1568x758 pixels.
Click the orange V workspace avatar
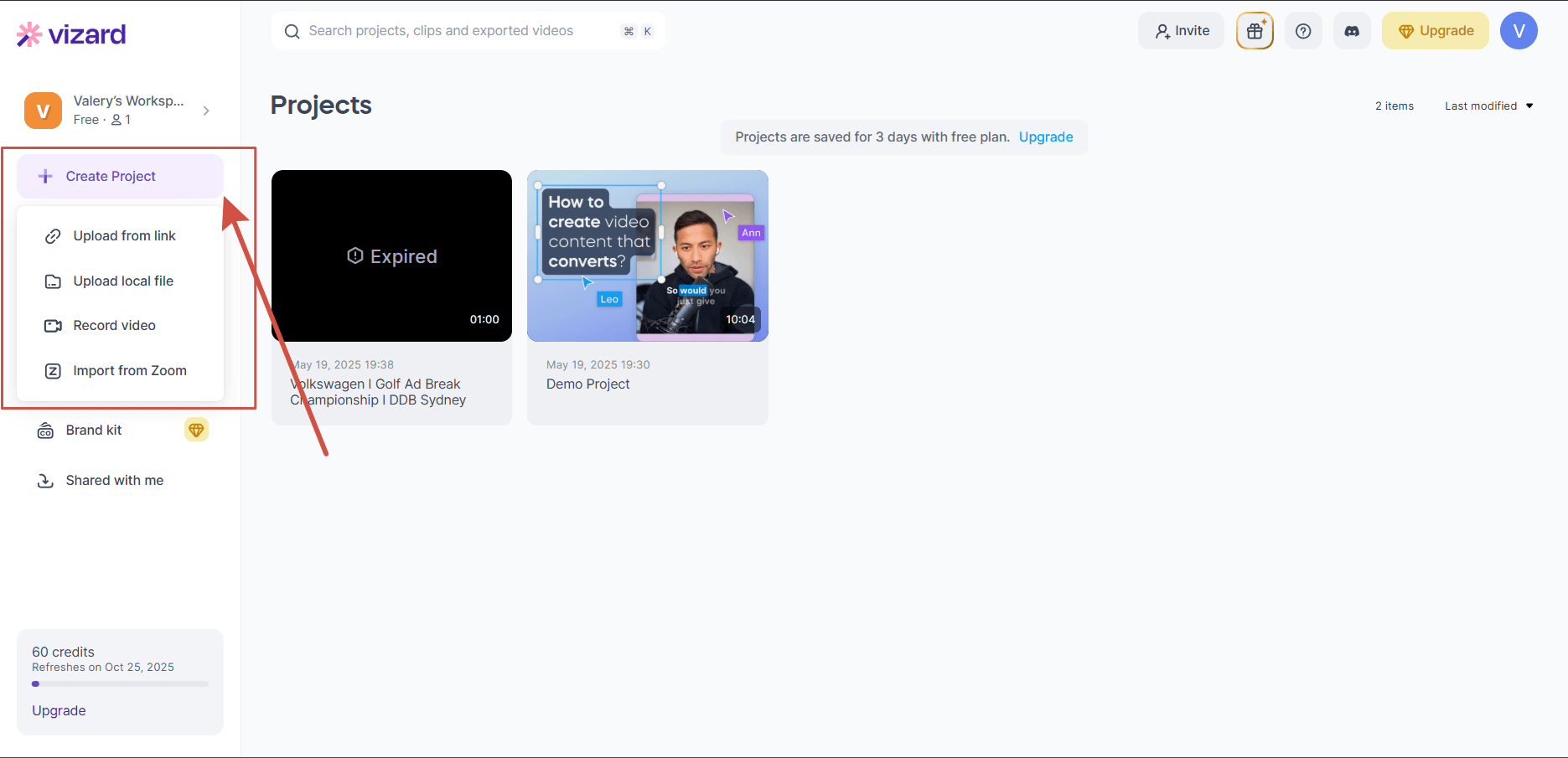[43, 111]
